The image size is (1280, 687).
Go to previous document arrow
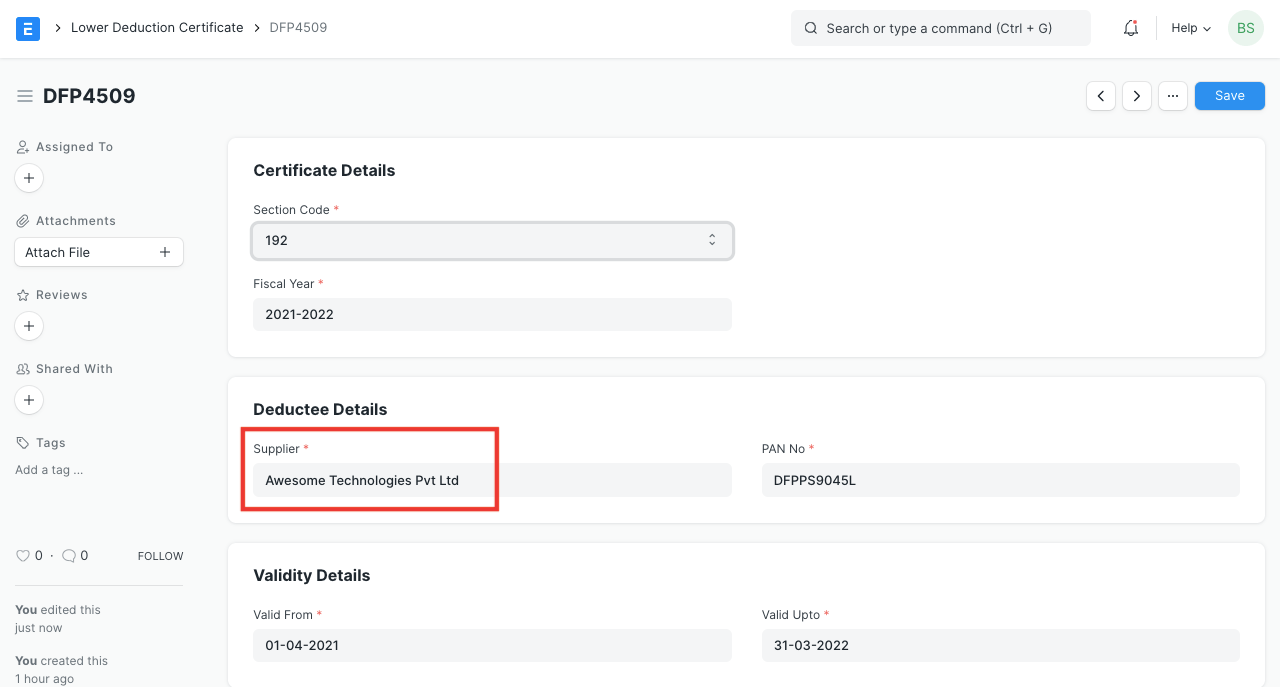(1101, 96)
